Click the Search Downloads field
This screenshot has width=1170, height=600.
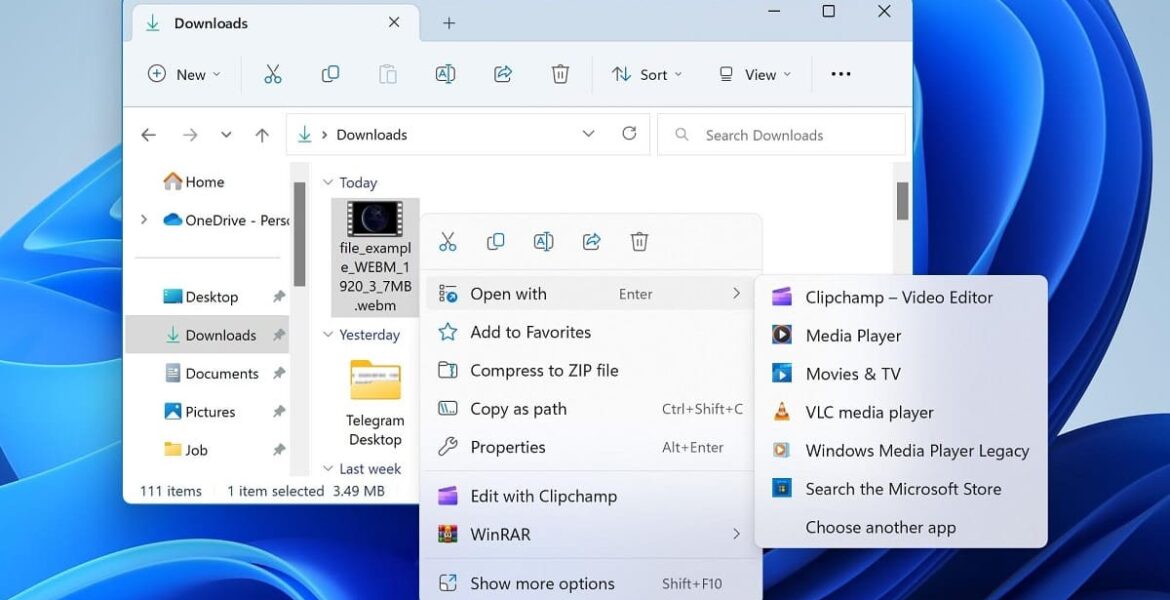(790, 135)
